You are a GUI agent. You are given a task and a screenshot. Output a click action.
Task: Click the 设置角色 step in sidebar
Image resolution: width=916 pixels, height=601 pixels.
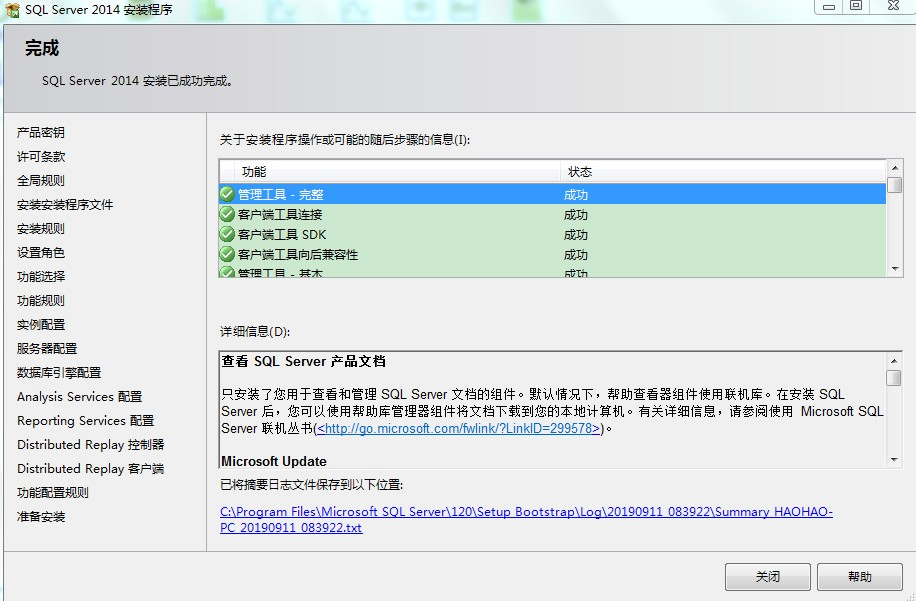(x=40, y=252)
